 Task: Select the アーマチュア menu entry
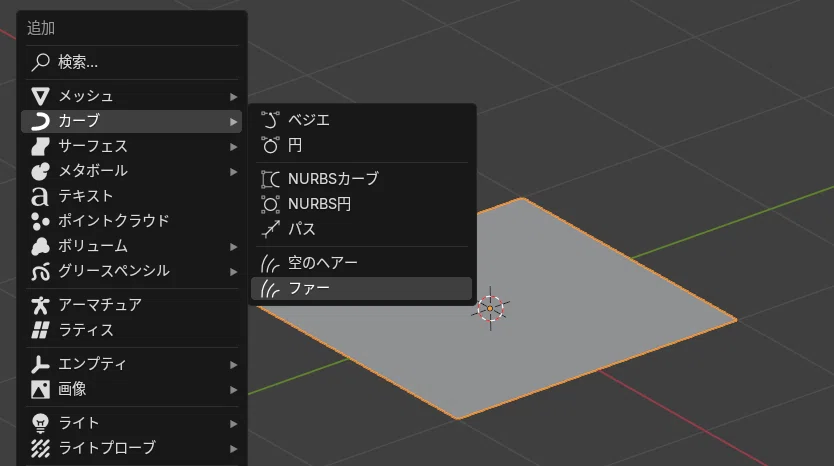pyautogui.click(x=131, y=305)
